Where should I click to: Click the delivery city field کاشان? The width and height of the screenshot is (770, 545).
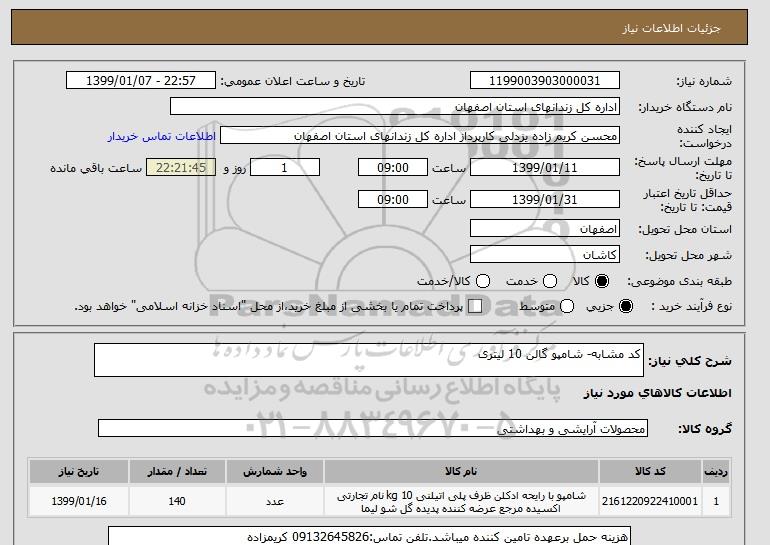(x=545, y=254)
